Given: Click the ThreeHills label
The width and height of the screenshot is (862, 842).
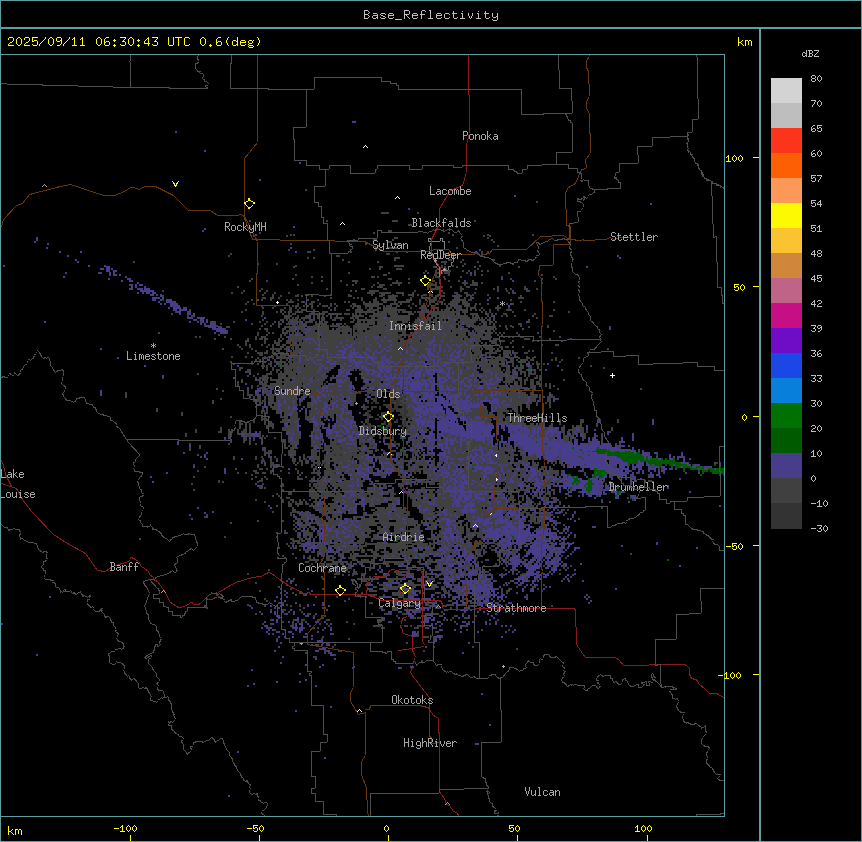Looking at the screenshot, I should point(537,418).
